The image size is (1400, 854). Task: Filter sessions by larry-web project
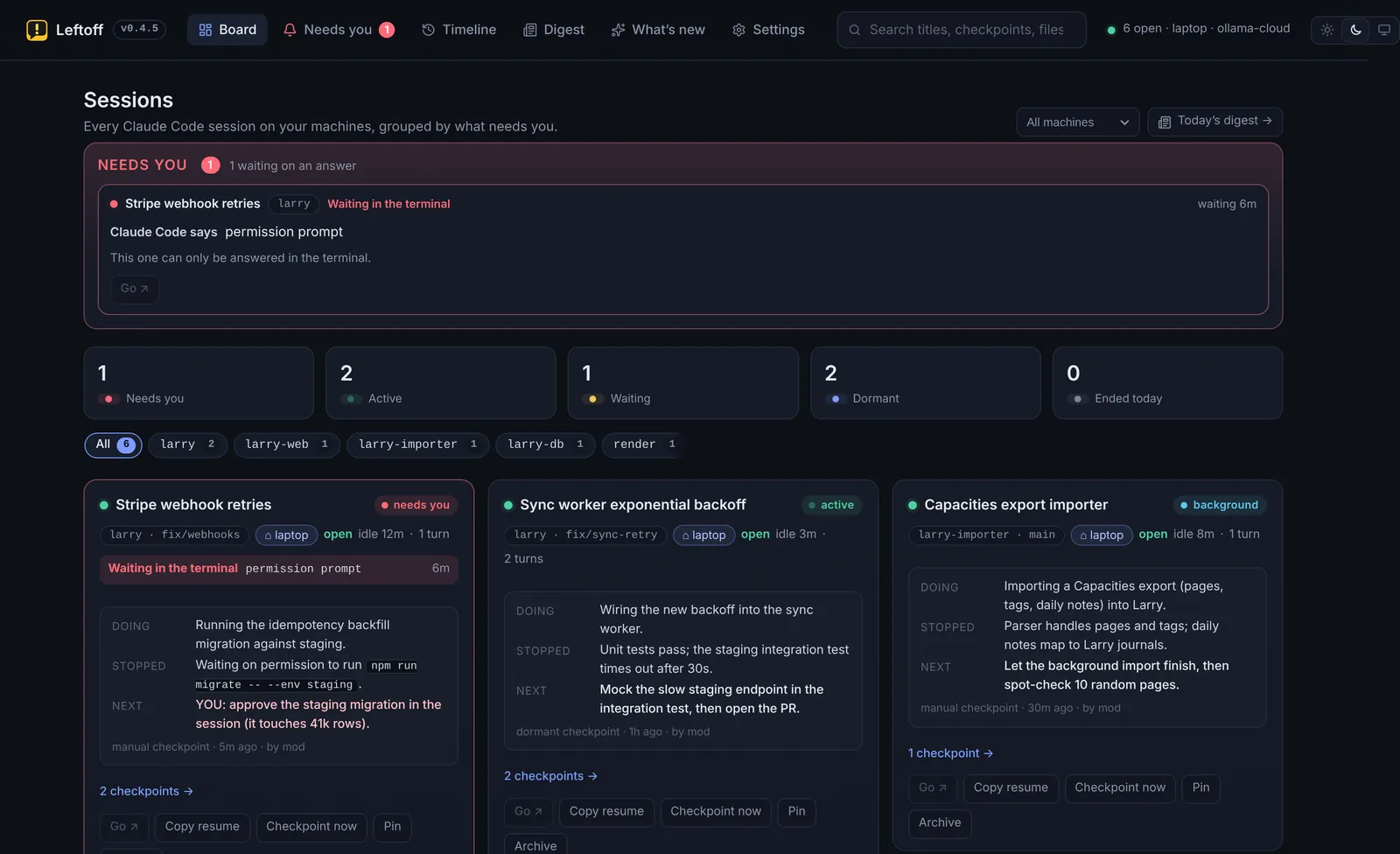tap(287, 444)
